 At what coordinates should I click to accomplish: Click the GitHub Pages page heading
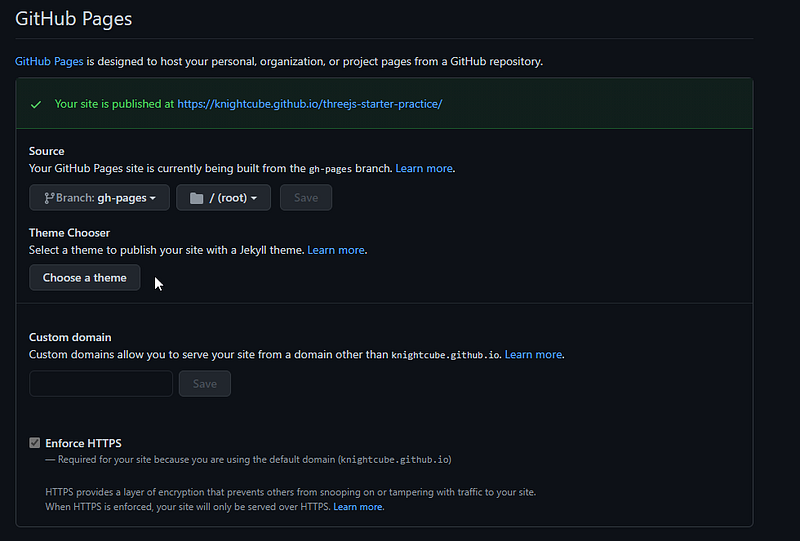coord(73,19)
